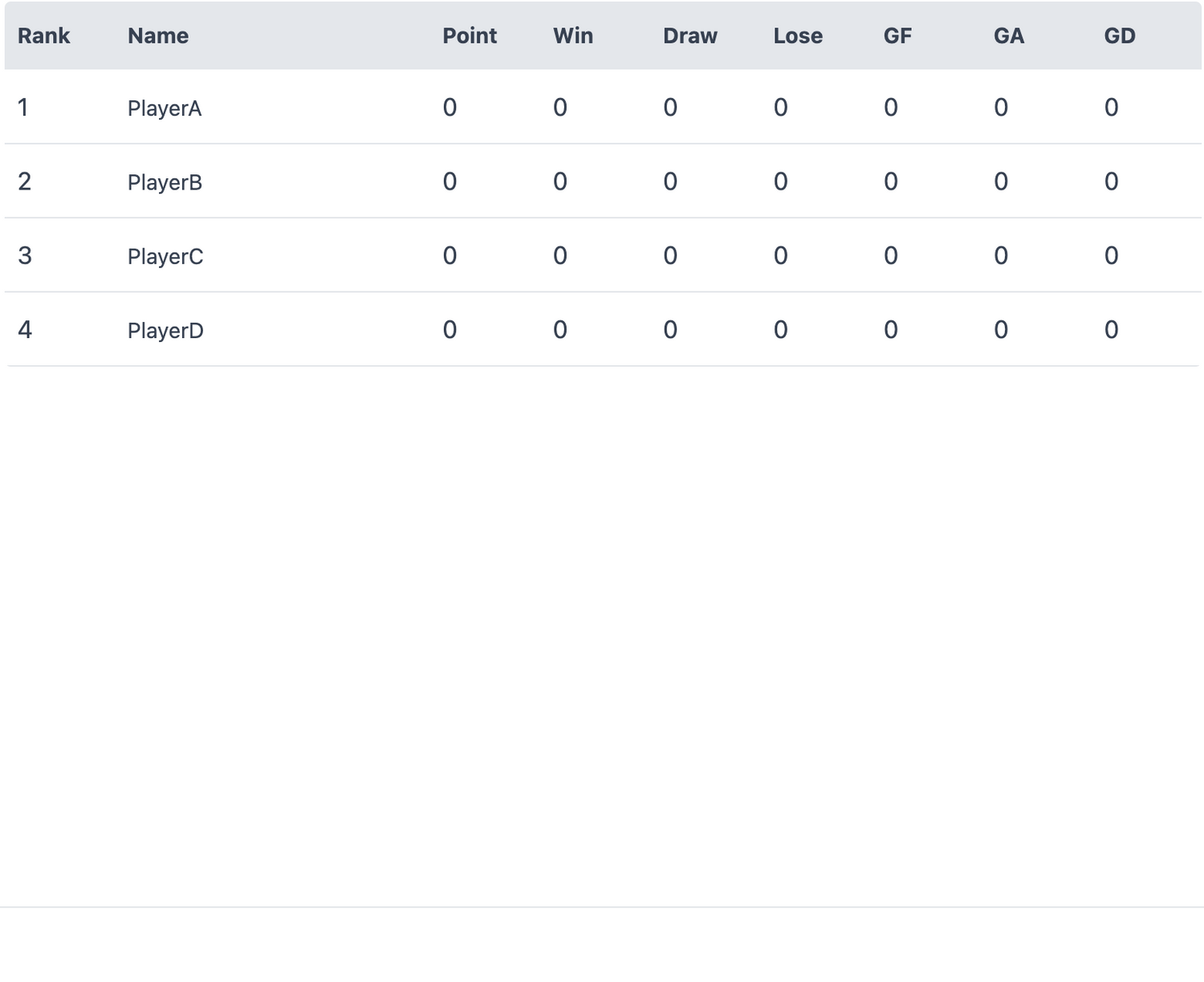Select the GD column header
Viewport: 1204px width, 982px height.
1120,36
